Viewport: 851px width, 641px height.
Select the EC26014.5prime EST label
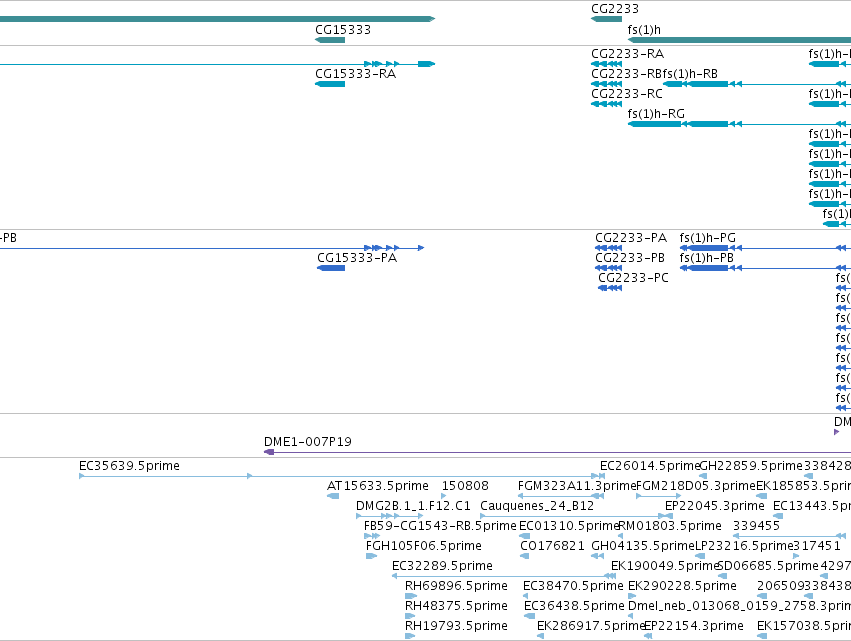(650, 466)
